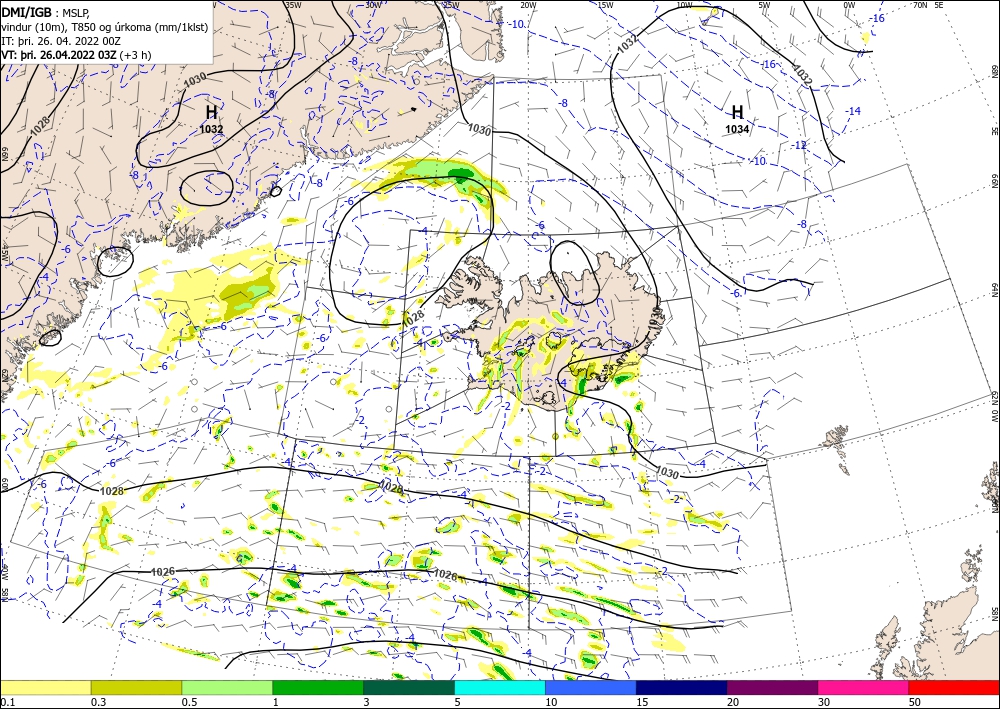The height and width of the screenshot is (709, 1000).
Task: Click the "20W" longitude label
Action: 528,5
